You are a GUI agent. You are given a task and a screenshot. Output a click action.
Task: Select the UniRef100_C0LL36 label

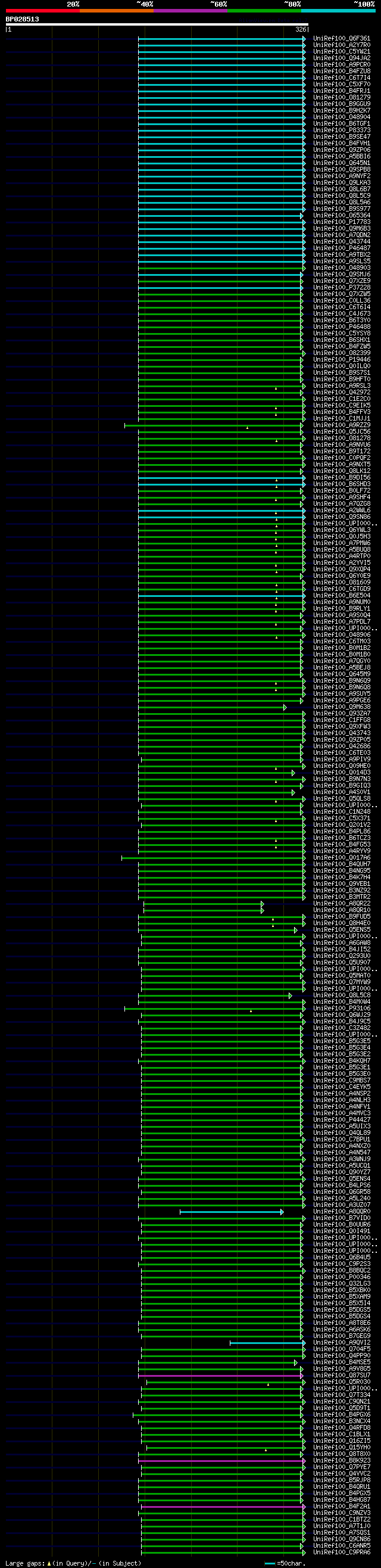pyautogui.click(x=342, y=301)
